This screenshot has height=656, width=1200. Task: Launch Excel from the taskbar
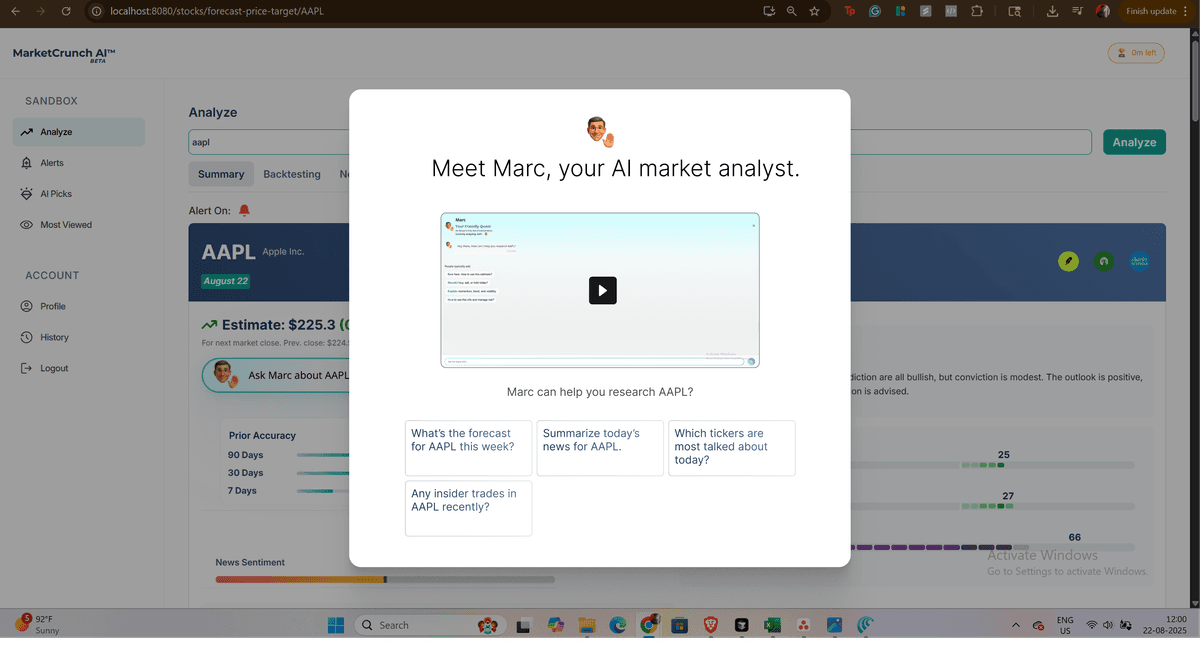click(772, 624)
